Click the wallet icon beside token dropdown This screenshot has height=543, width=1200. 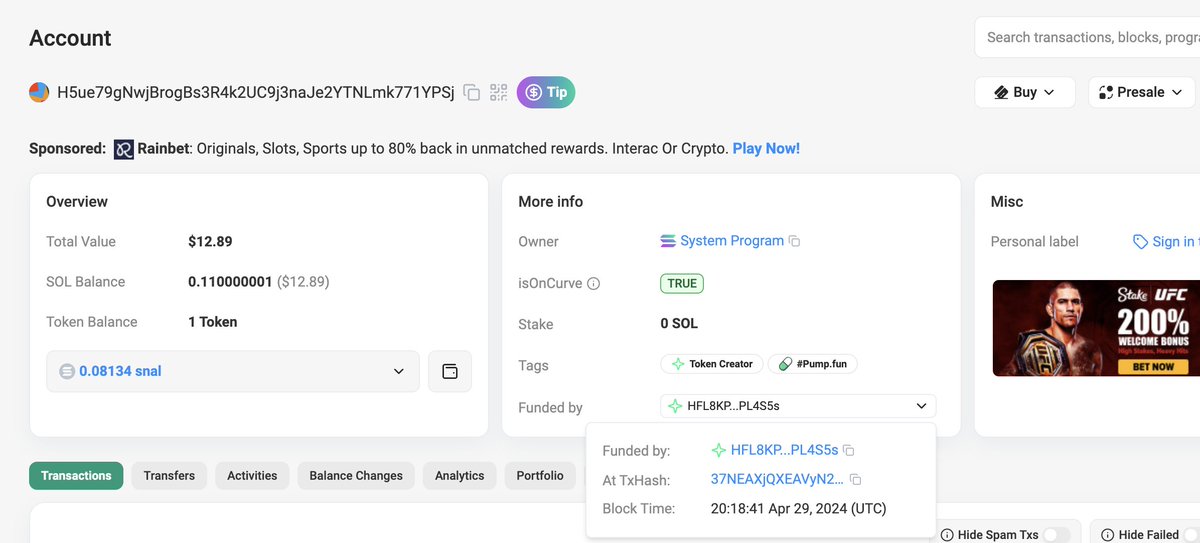(x=450, y=371)
